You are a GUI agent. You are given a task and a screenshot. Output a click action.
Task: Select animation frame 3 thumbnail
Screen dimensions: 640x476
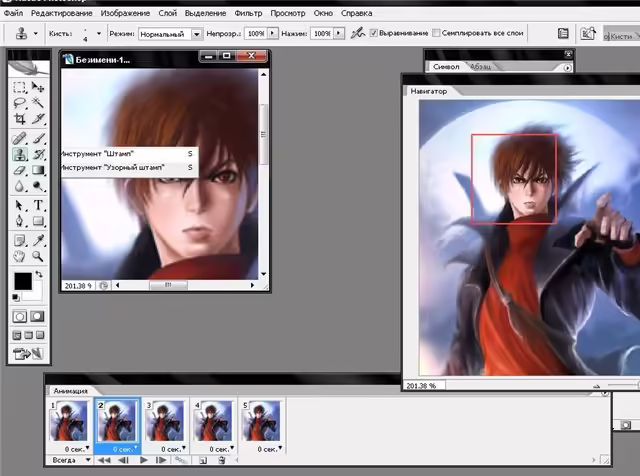(164, 421)
